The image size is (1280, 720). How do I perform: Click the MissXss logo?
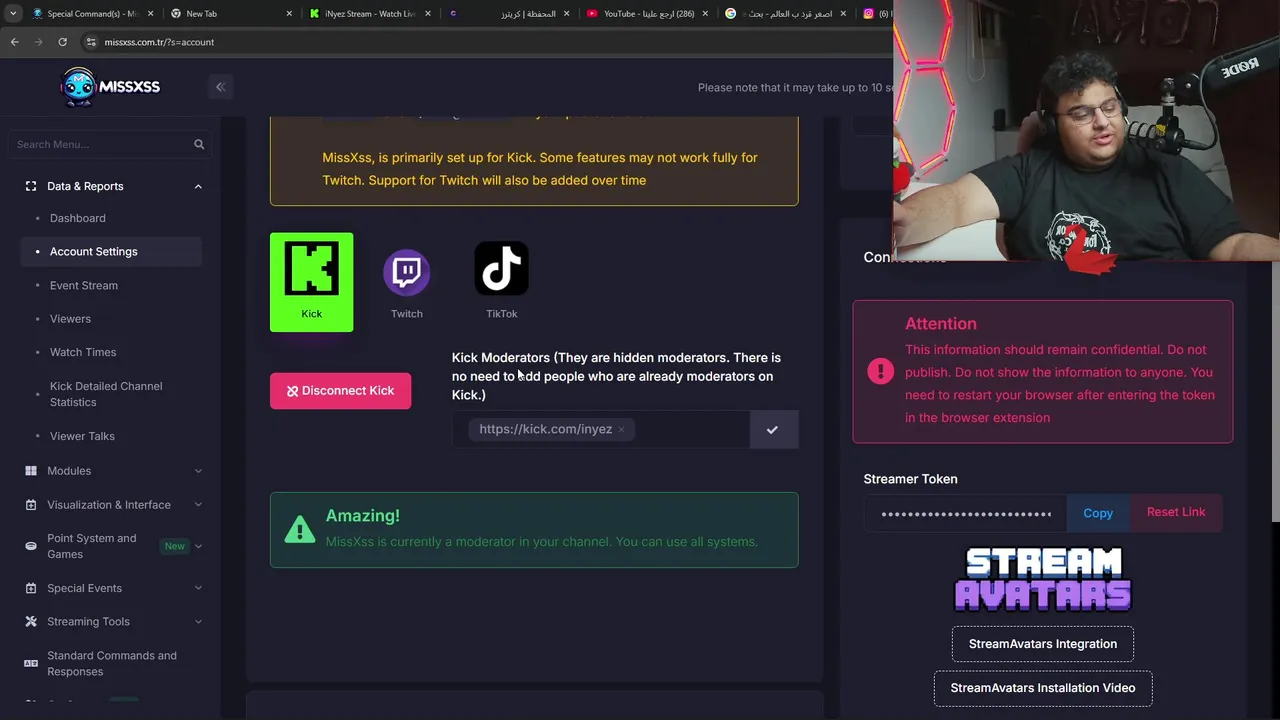point(110,87)
